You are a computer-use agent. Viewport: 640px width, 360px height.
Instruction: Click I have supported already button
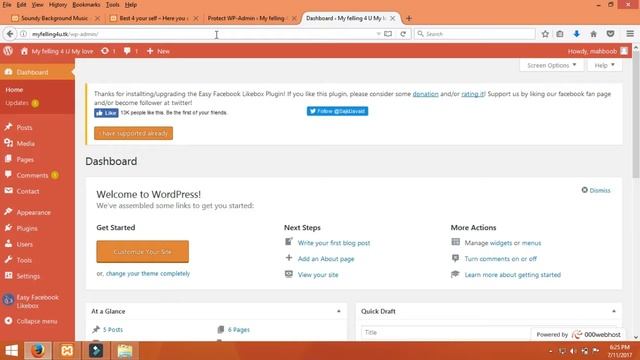pyautogui.click(x=133, y=133)
